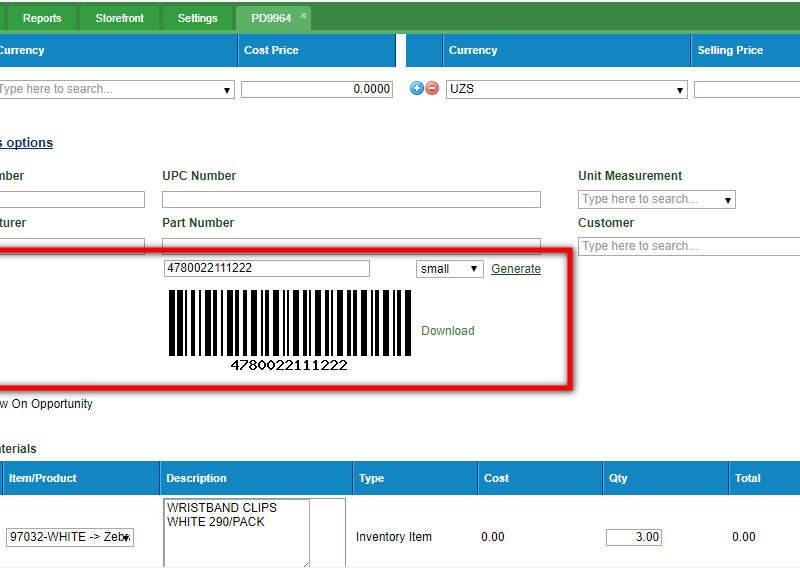Click the Cost column header in materials table
800x568 pixels.
[x=540, y=478]
